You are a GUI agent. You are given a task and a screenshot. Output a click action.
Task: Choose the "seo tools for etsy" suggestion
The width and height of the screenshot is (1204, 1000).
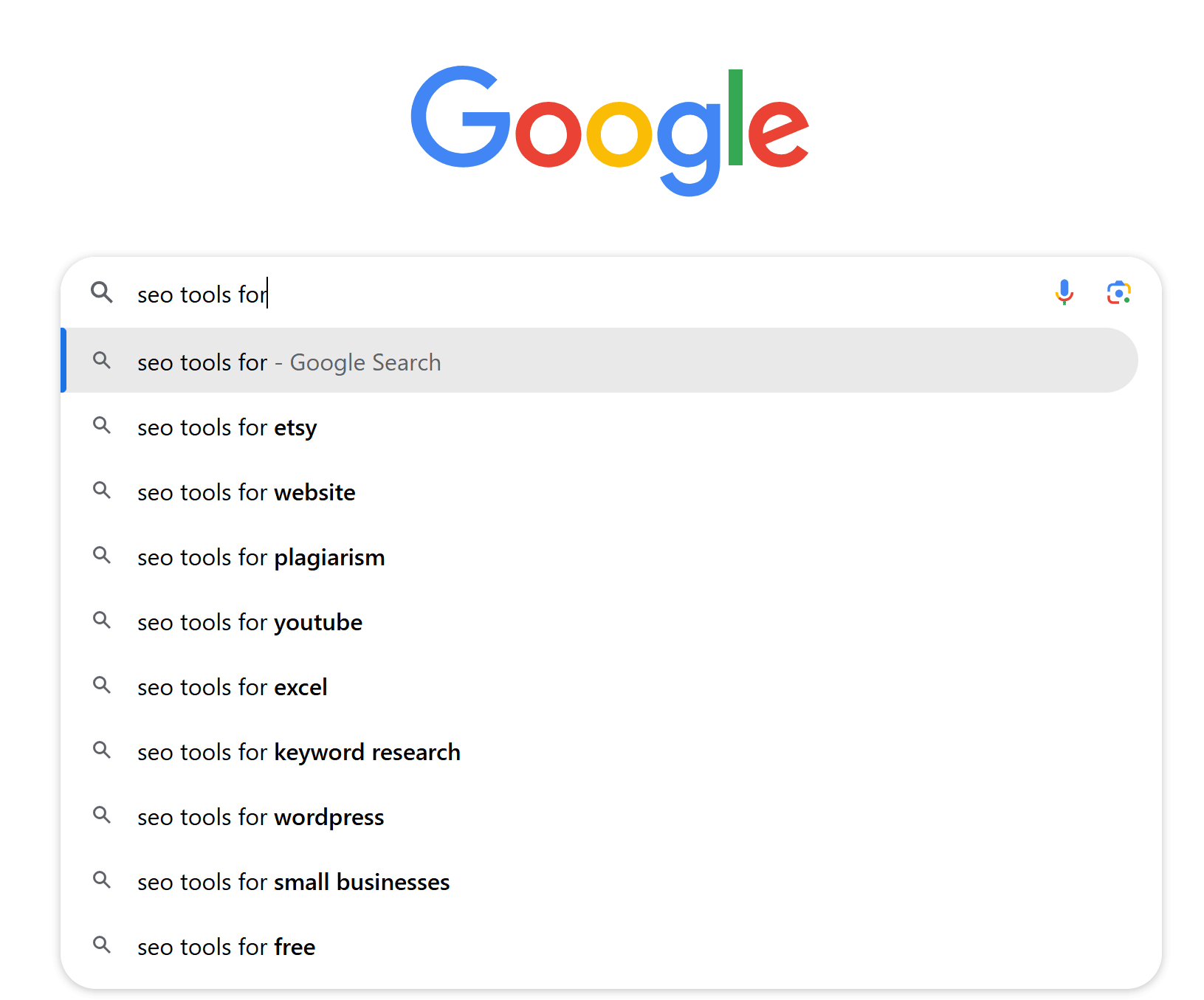[x=599, y=427]
